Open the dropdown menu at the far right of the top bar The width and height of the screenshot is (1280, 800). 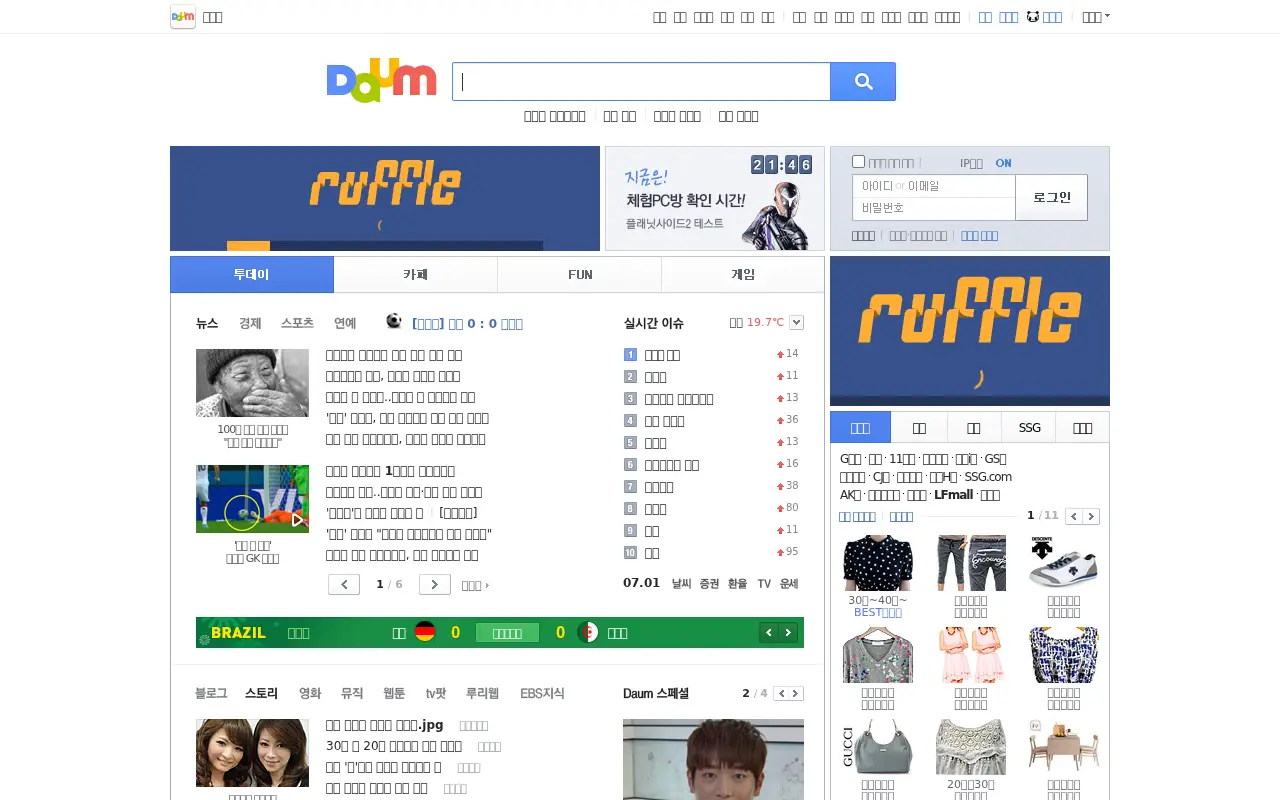tap(1096, 17)
